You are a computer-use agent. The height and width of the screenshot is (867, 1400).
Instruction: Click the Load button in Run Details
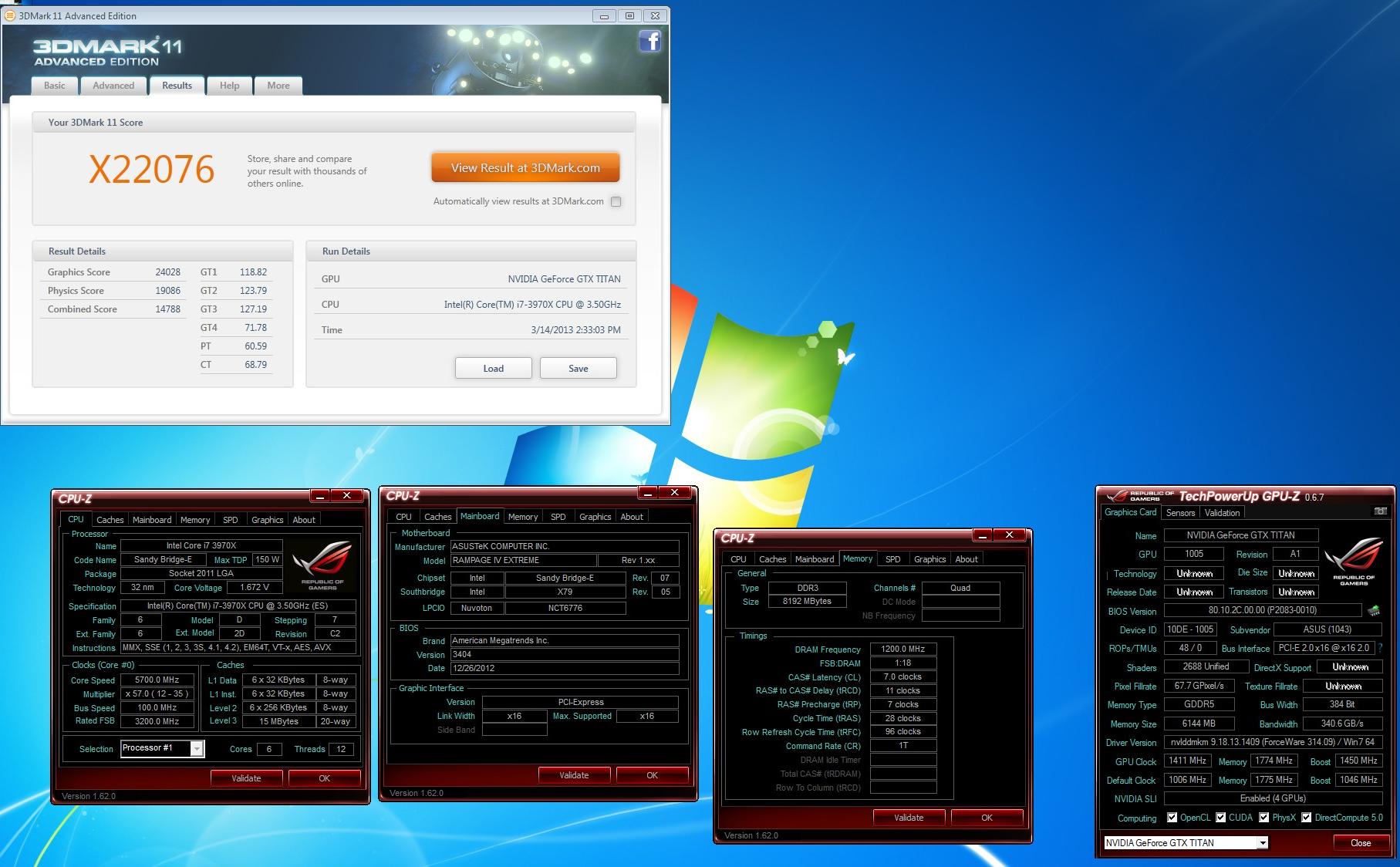[x=493, y=368]
